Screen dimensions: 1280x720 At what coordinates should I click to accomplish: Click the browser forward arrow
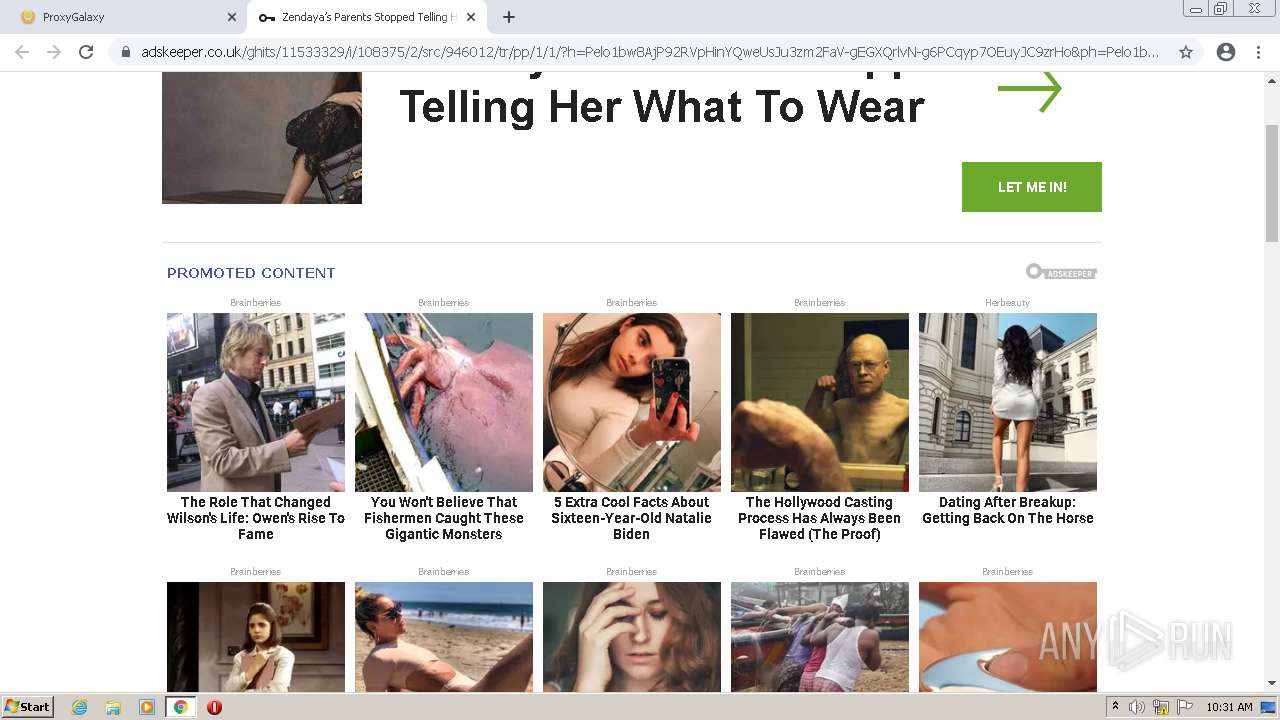[x=54, y=52]
